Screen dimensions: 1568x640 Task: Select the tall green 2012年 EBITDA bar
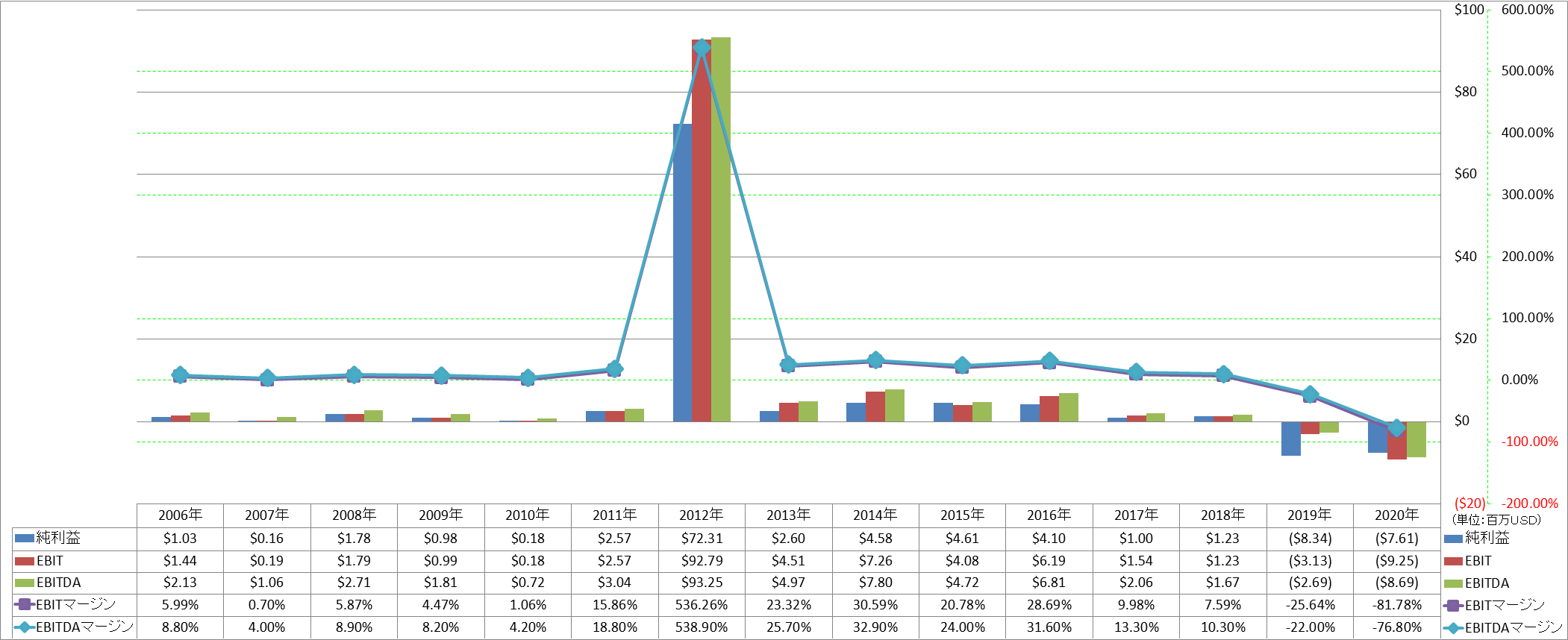tap(721, 229)
